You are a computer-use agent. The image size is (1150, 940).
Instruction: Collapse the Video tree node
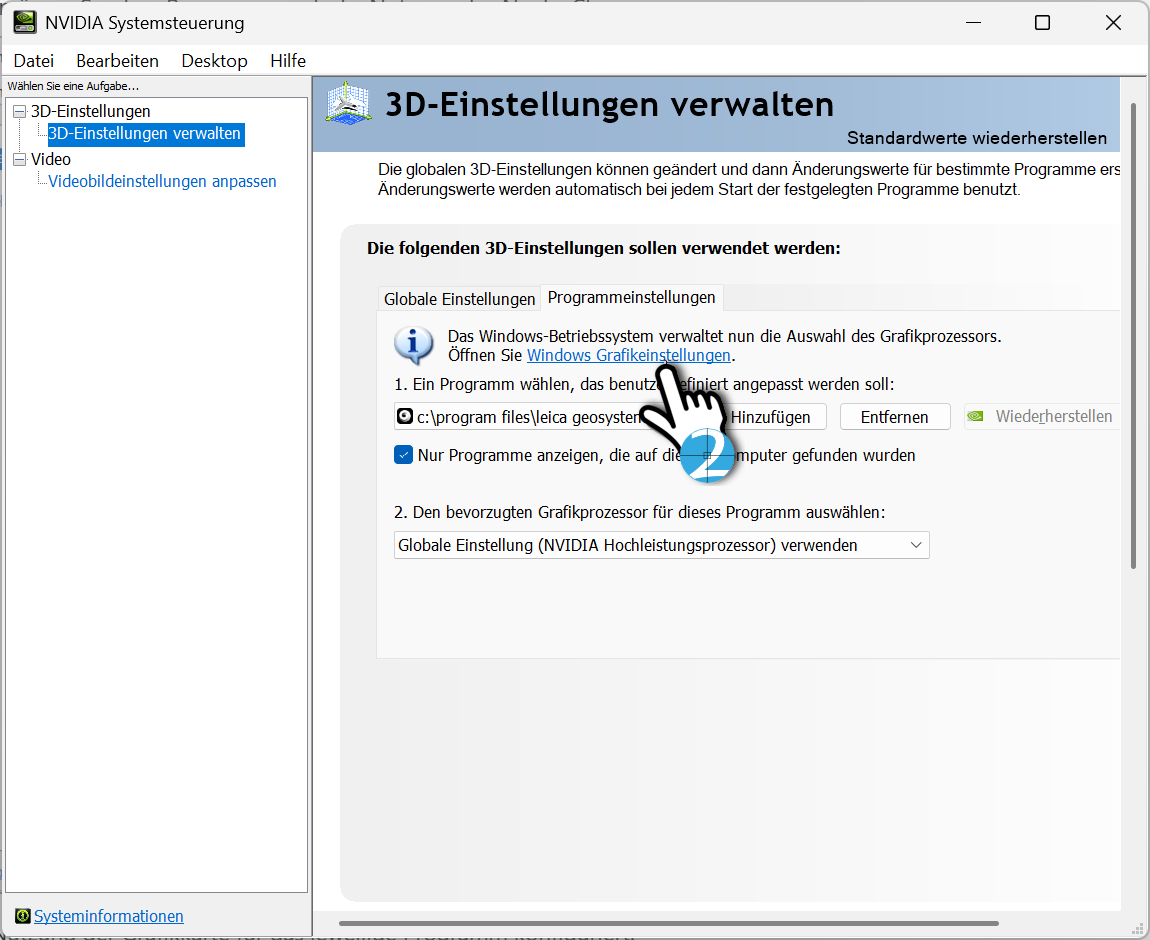point(20,159)
